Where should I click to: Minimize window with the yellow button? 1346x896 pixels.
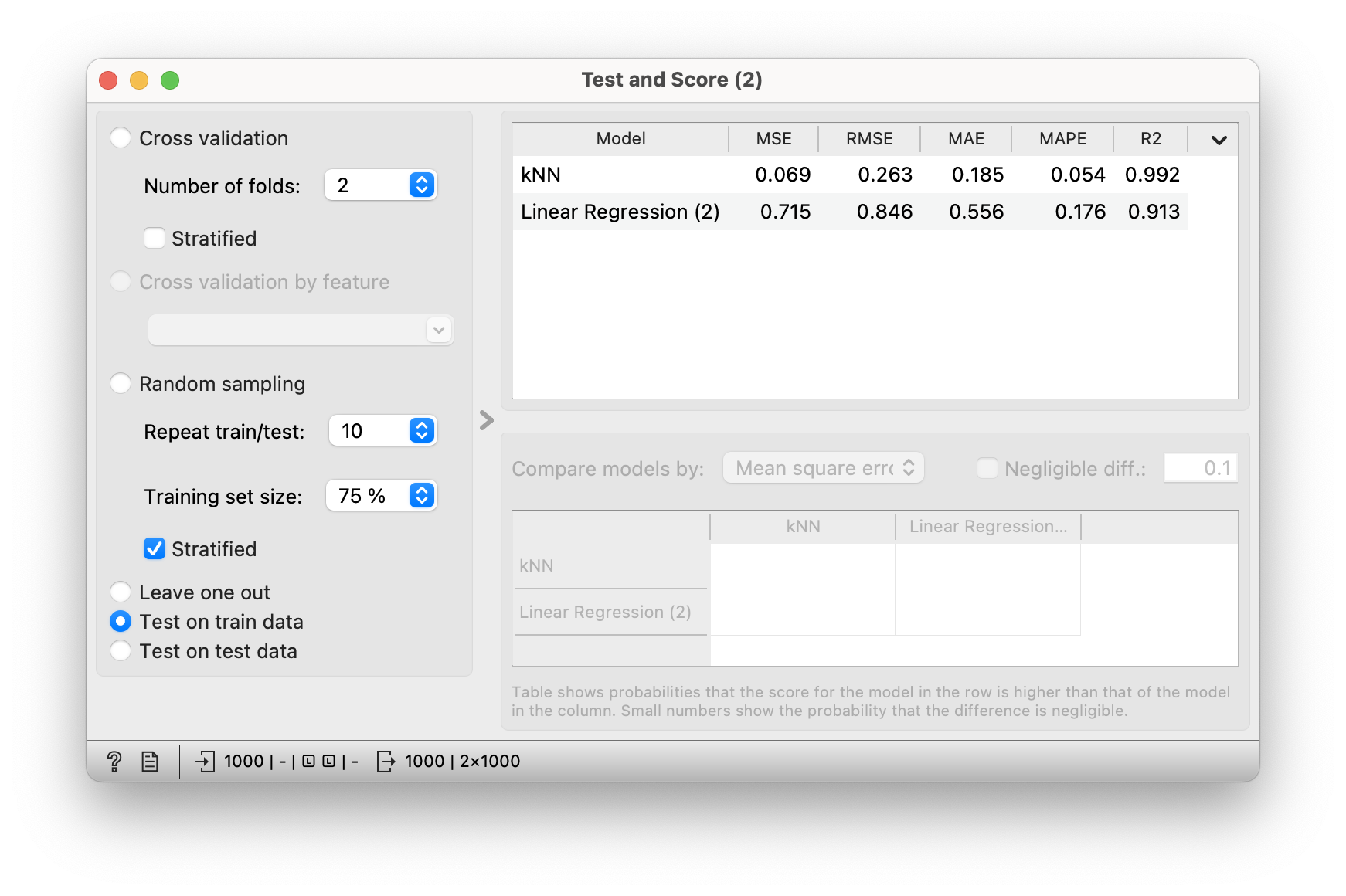(x=139, y=80)
